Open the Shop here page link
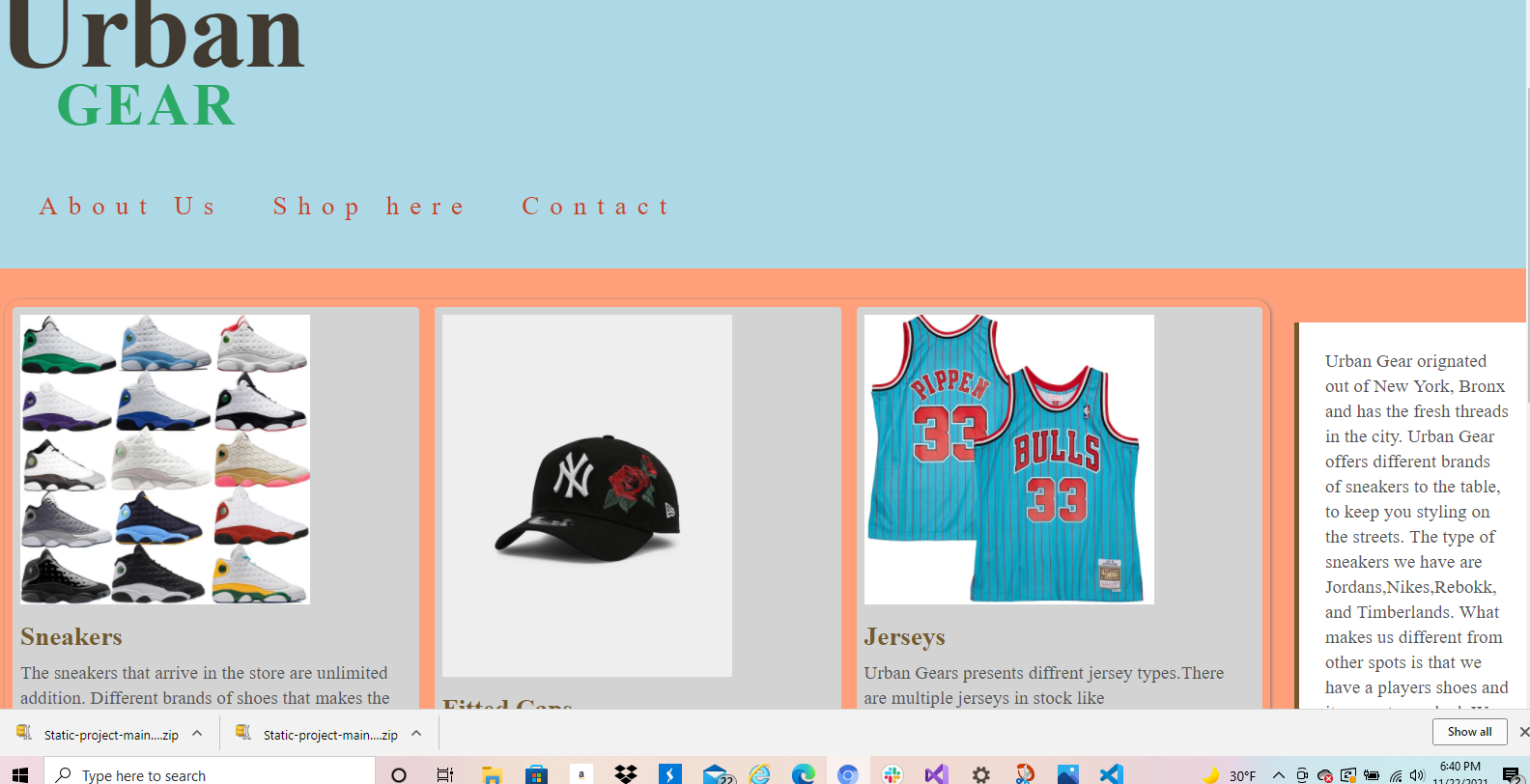This screenshot has height=784, width=1530. tap(369, 207)
